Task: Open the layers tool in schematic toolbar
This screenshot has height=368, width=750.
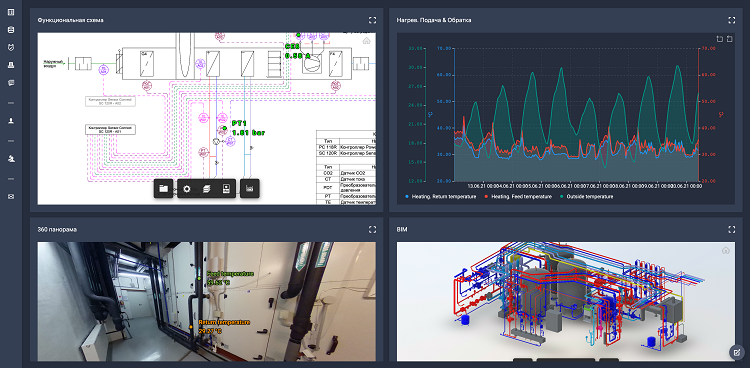Action: click(207, 189)
